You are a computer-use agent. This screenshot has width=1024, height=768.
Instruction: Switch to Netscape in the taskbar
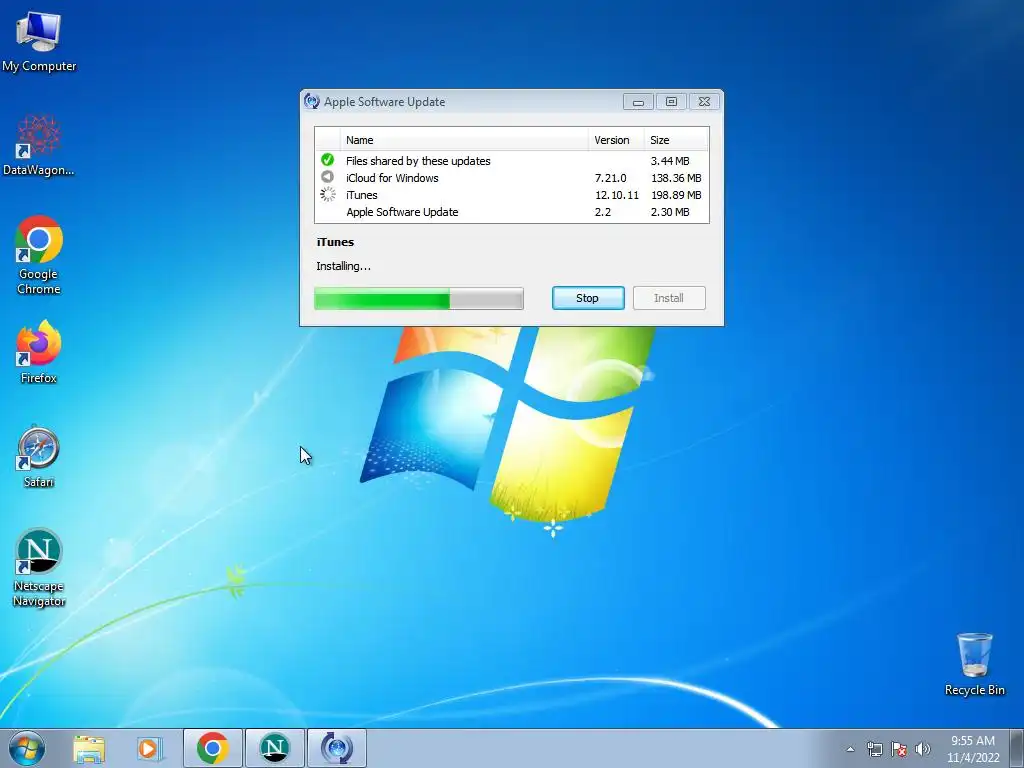pos(274,748)
